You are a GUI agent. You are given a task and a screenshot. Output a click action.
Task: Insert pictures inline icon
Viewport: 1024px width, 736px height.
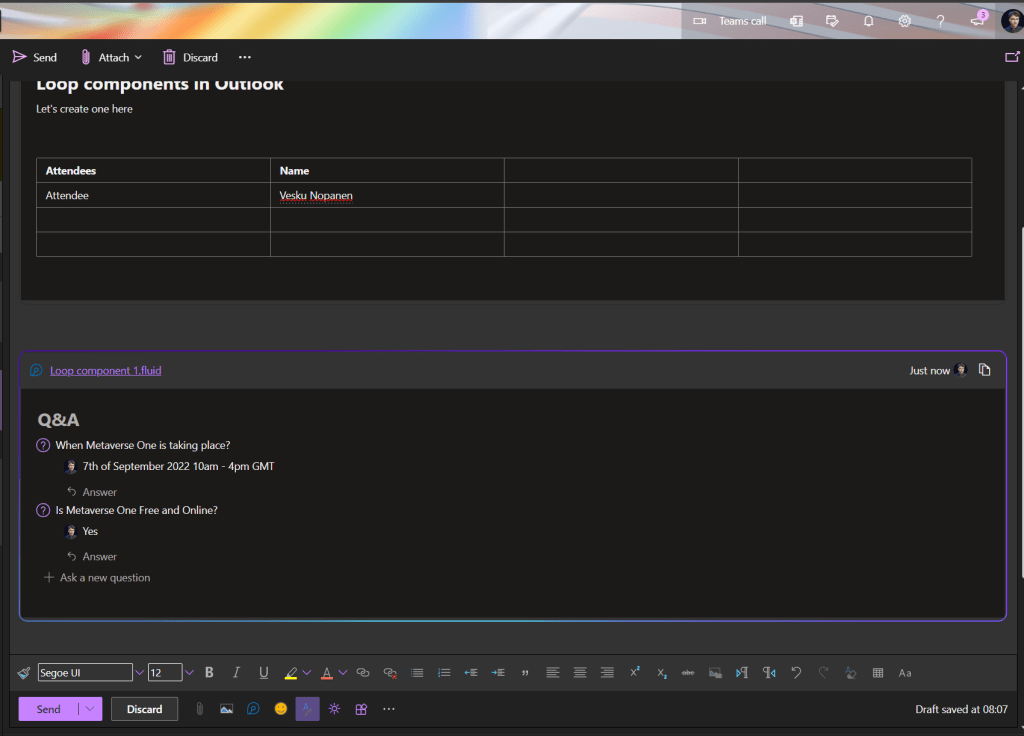(227, 709)
